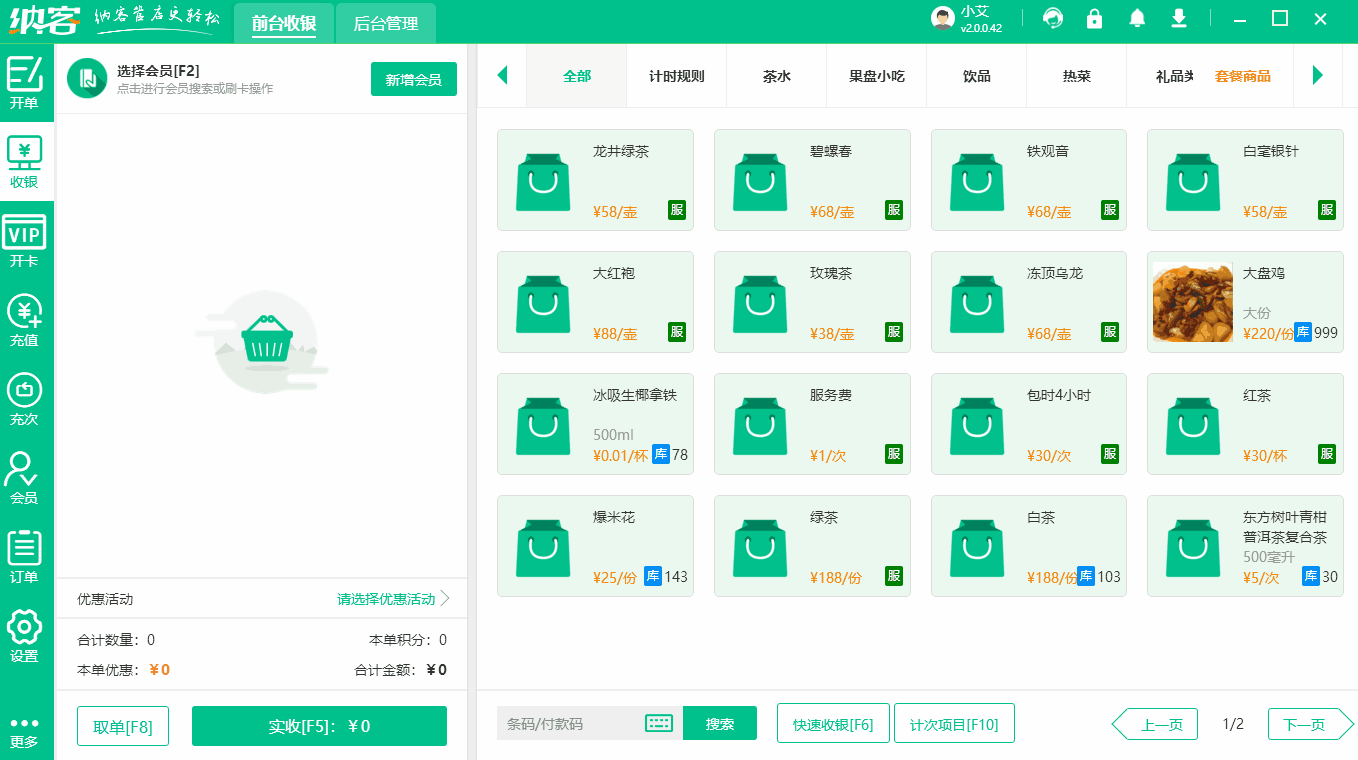Select the 果盘小吃 category tab
This screenshot has height=760, width=1358.
876,75
